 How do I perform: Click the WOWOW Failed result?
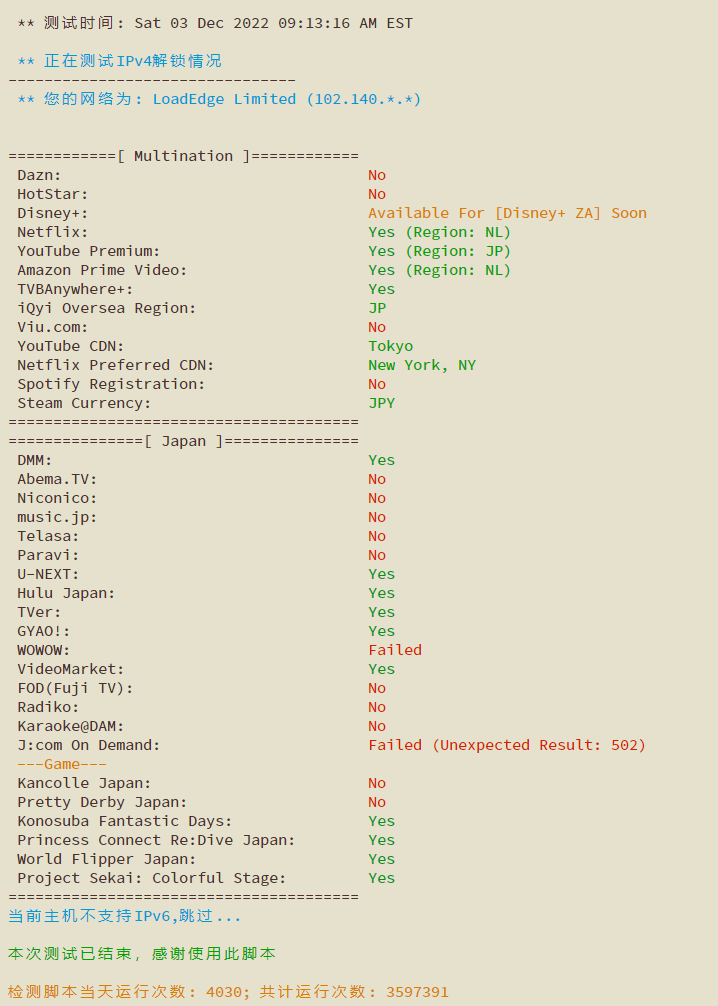pyautogui.click(x=395, y=650)
